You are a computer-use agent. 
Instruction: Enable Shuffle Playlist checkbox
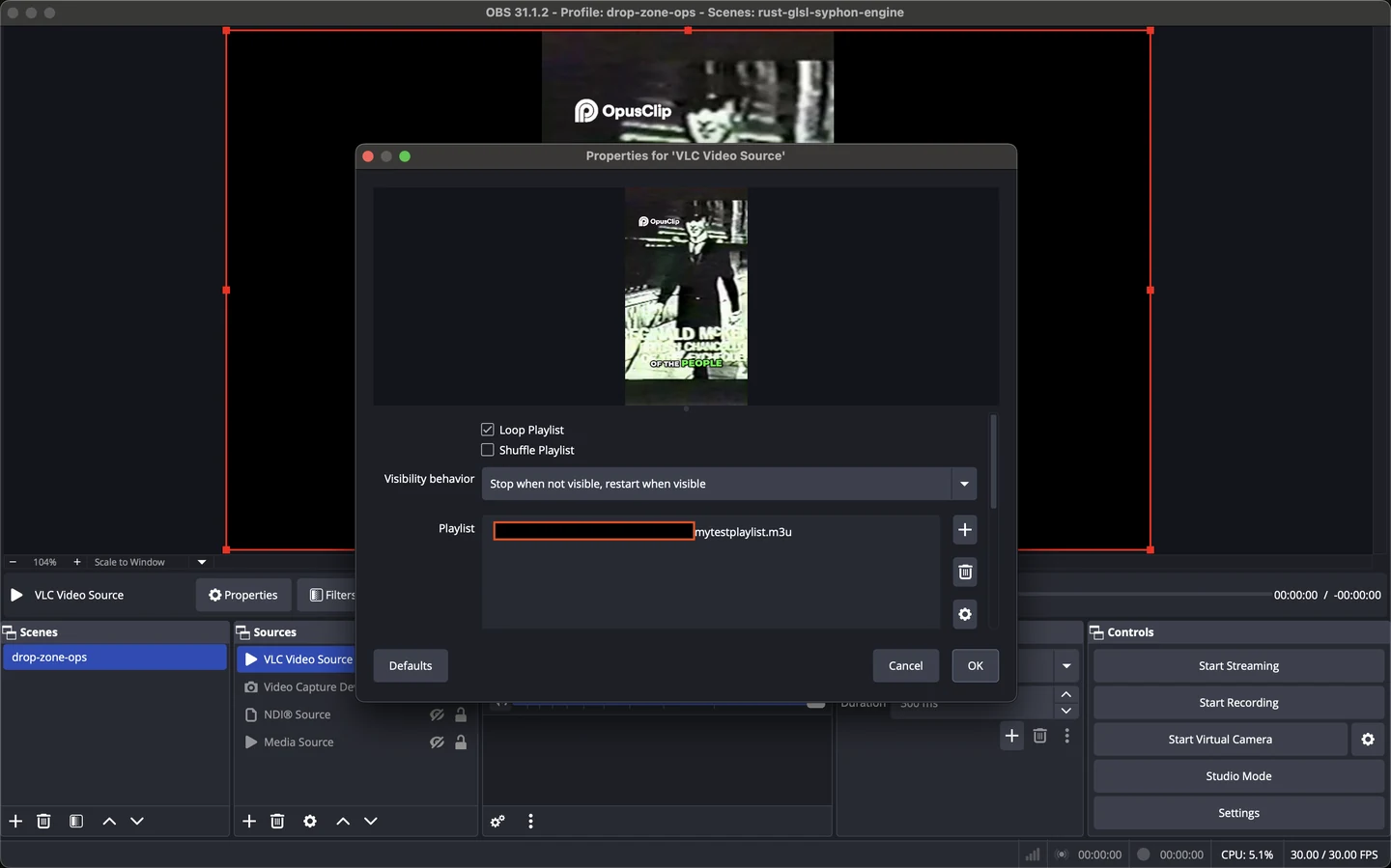coord(488,450)
